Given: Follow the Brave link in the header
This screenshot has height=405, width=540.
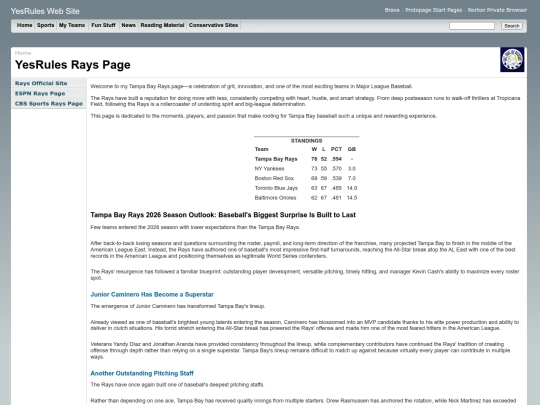Looking at the screenshot, I should point(392,10).
